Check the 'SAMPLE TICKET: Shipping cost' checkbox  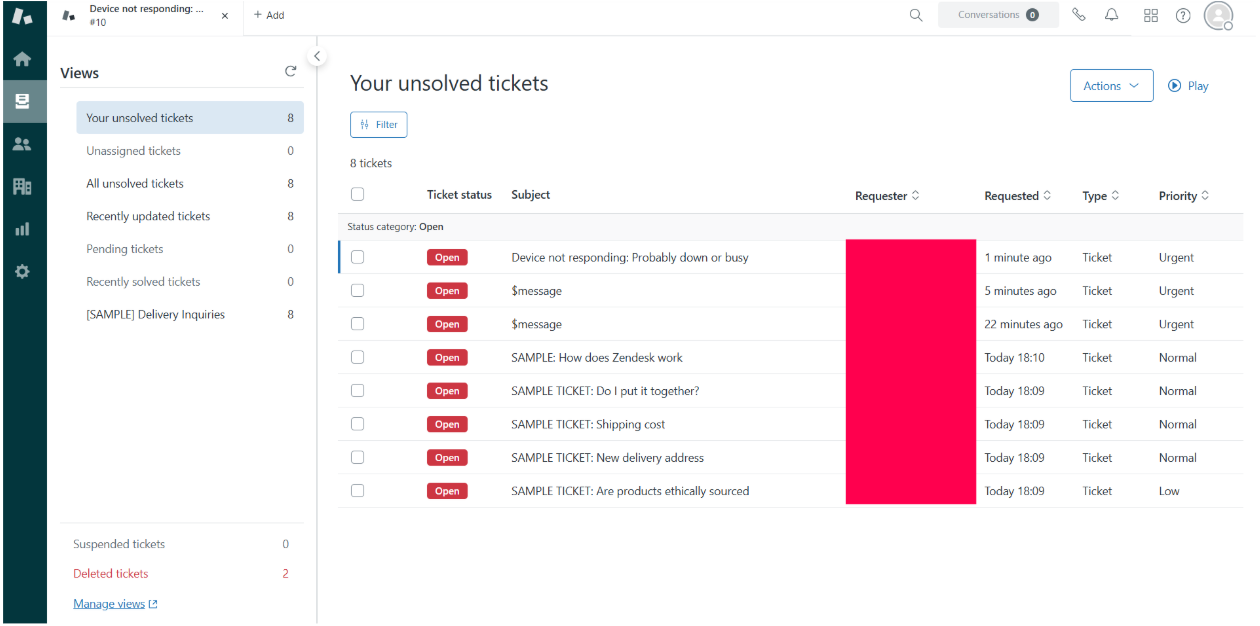pos(357,424)
